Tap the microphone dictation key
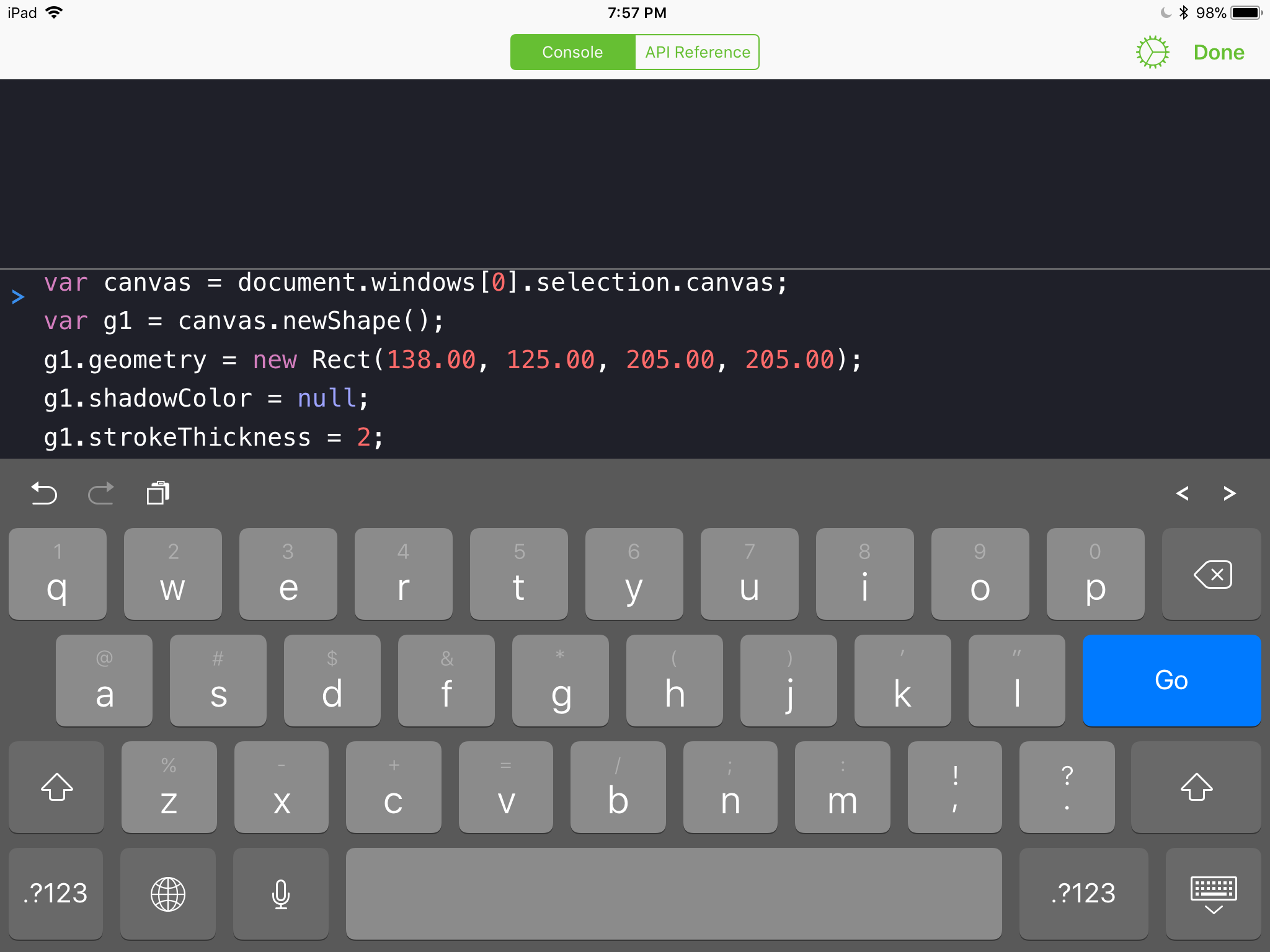 tap(281, 893)
